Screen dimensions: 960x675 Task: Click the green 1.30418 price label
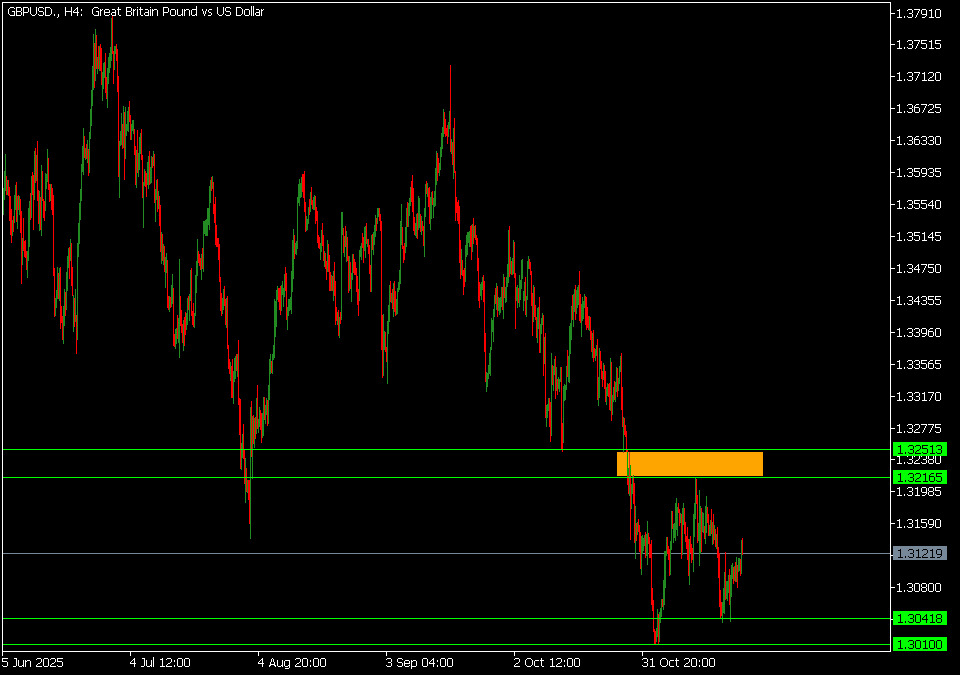pyautogui.click(x=920, y=619)
